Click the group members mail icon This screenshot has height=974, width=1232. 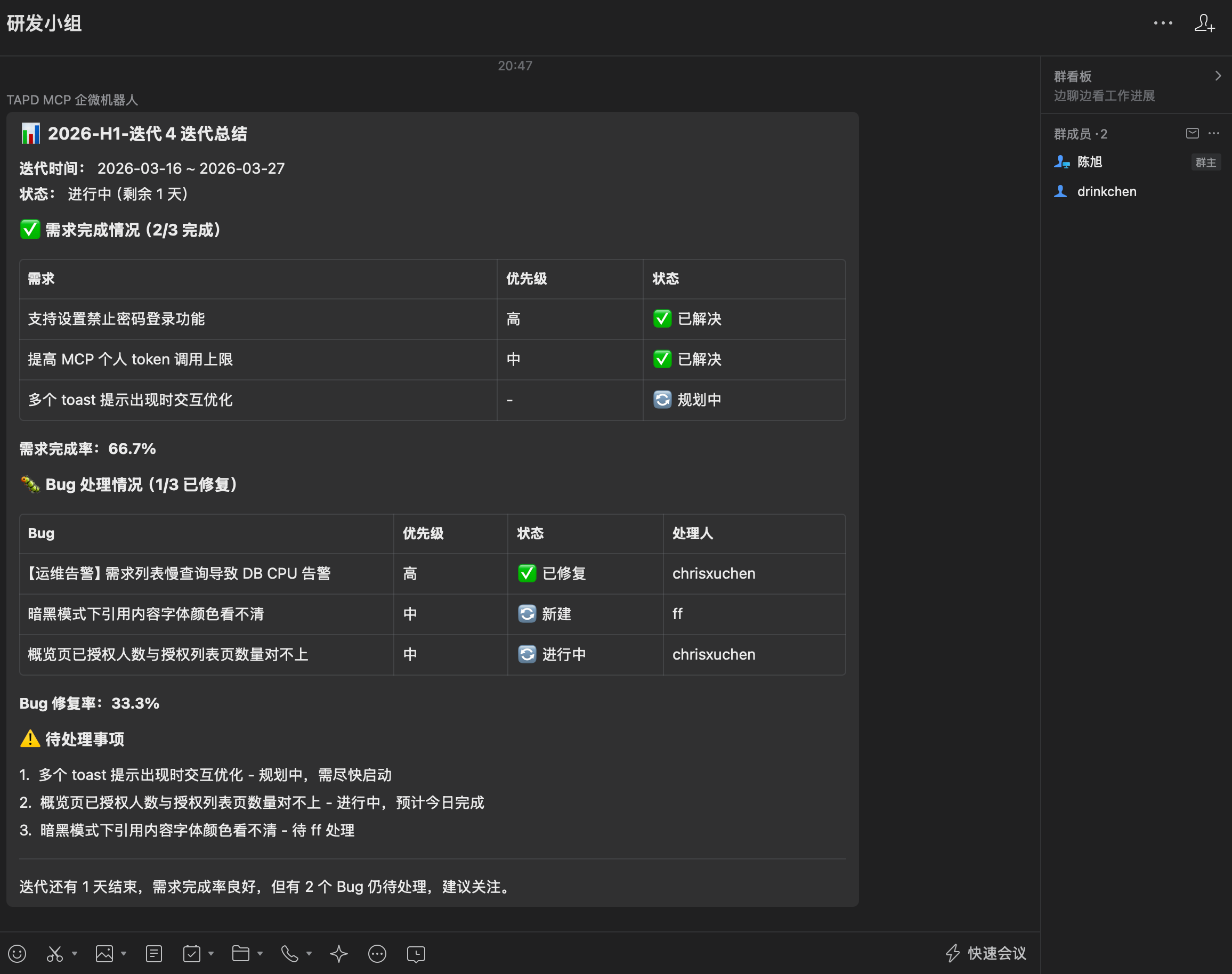pyautogui.click(x=1192, y=133)
